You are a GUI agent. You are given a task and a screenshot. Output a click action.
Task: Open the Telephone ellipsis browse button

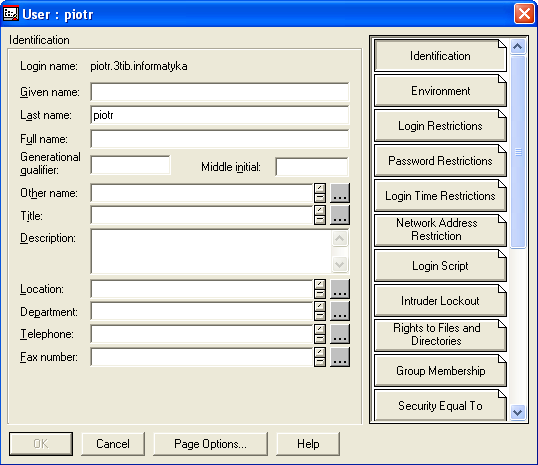(340, 334)
